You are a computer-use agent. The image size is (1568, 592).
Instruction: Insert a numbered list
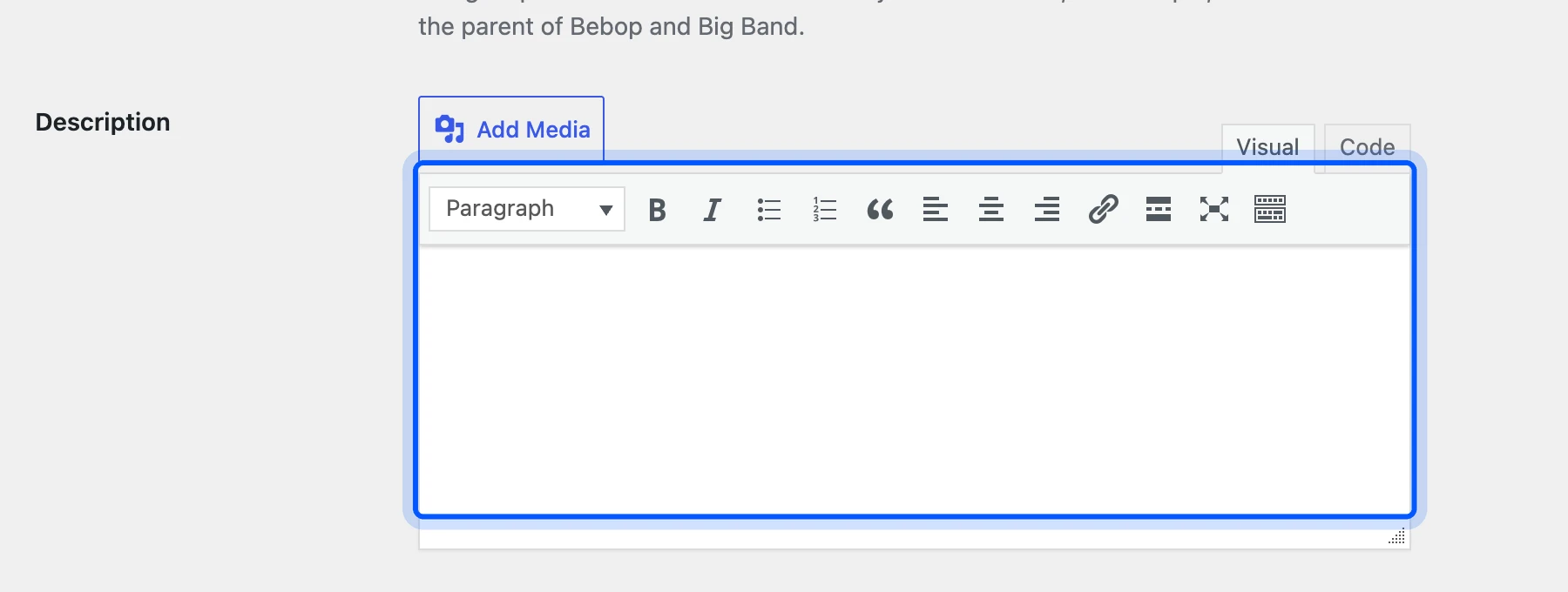tap(824, 209)
